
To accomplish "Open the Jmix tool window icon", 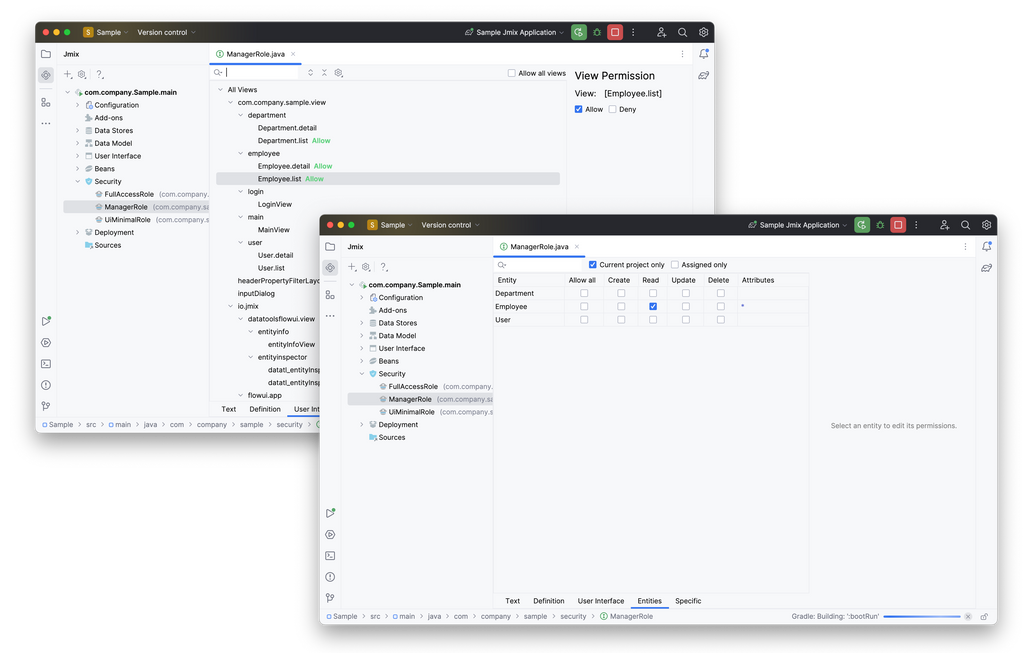I will tap(330, 267).
